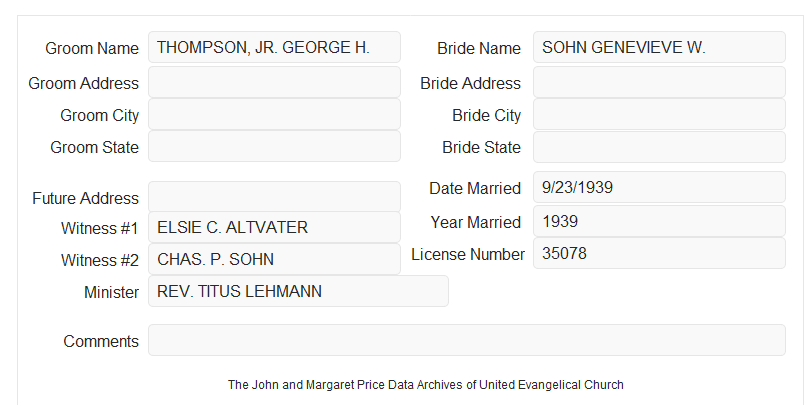Click the Groom Name label
The width and height of the screenshot is (805, 405).
[92, 48]
